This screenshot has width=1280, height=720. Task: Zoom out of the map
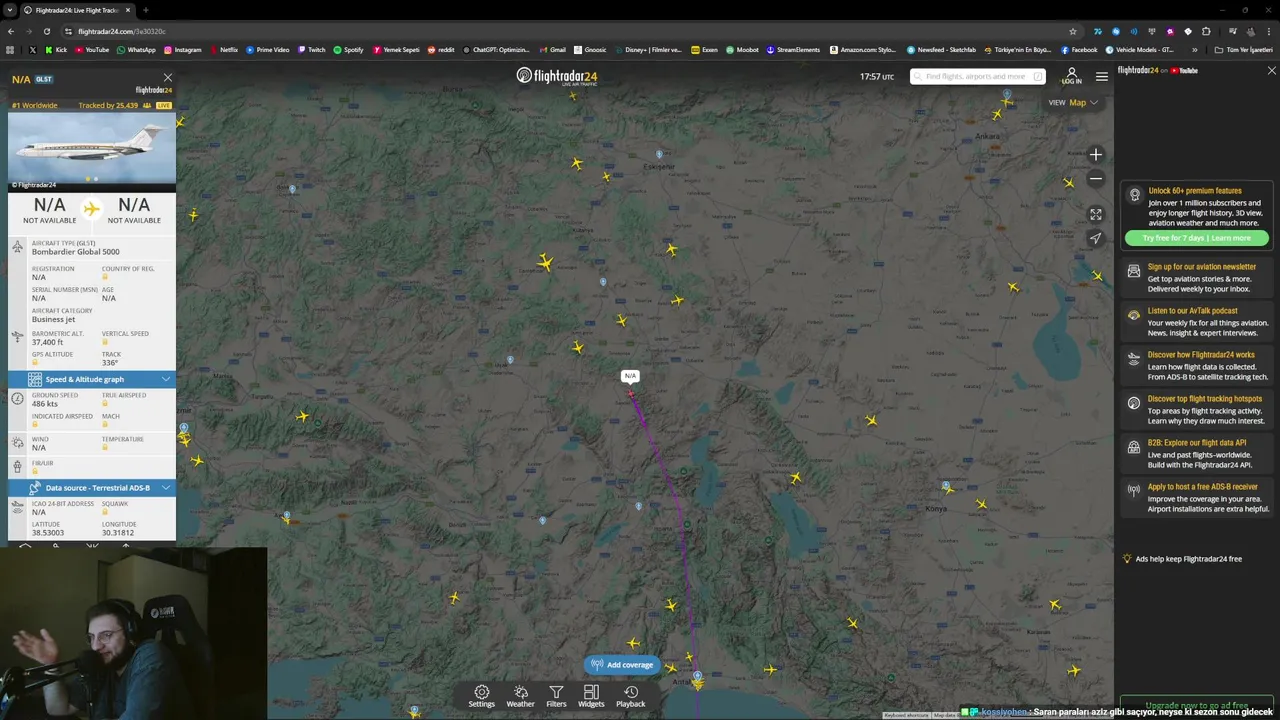[x=1096, y=179]
